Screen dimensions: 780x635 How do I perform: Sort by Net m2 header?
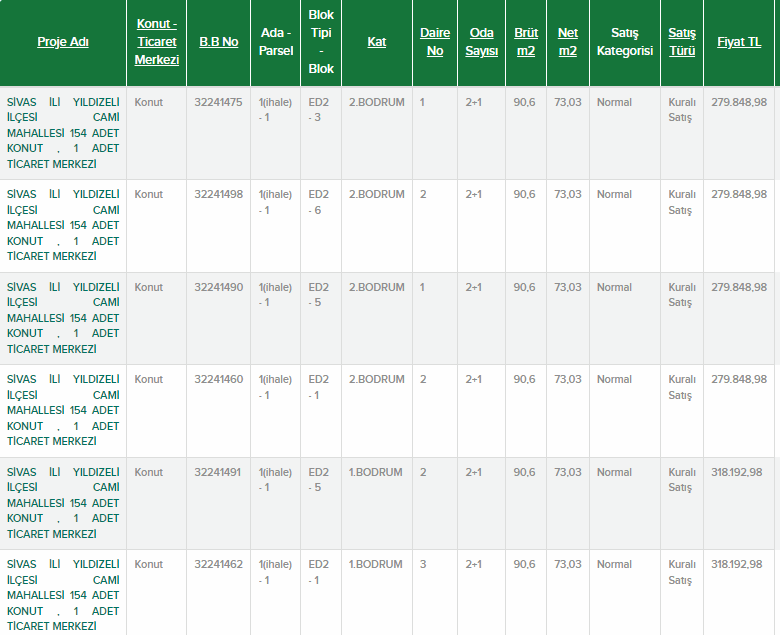point(568,42)
